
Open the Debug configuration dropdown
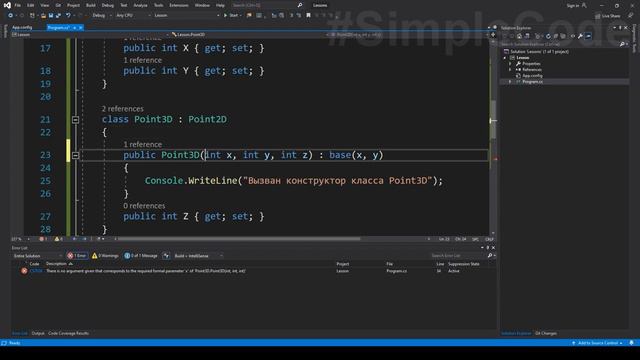click(102, 16)
